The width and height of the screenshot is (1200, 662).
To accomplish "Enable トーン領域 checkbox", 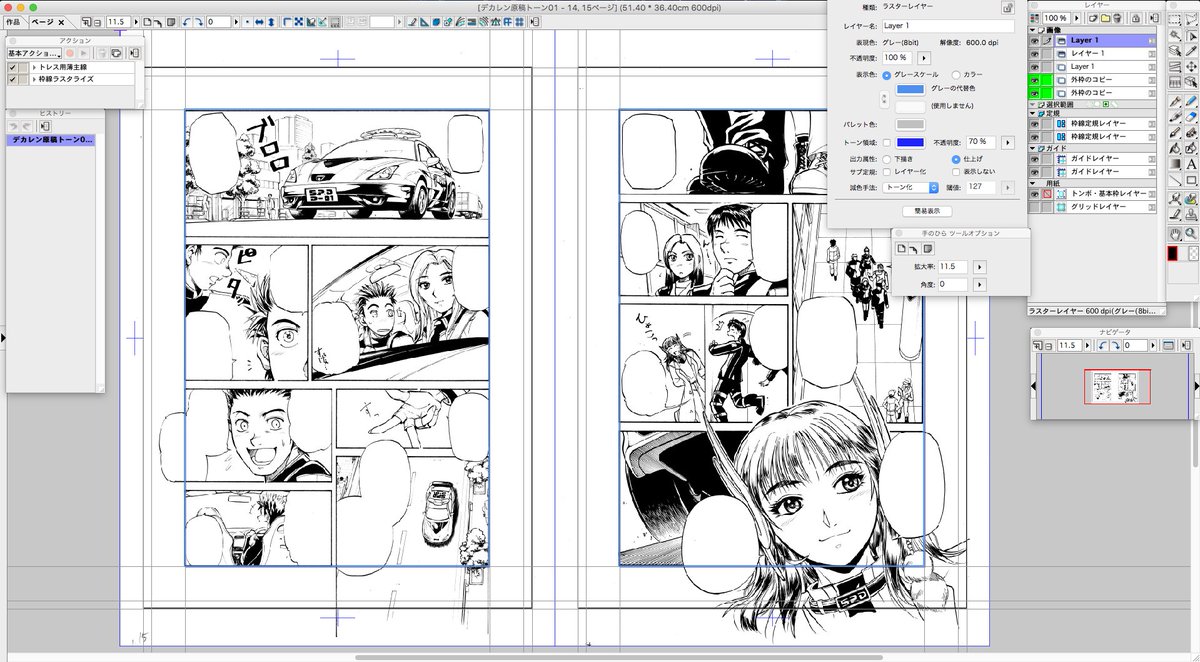I will pyautogui.click(x=887, y=143).
